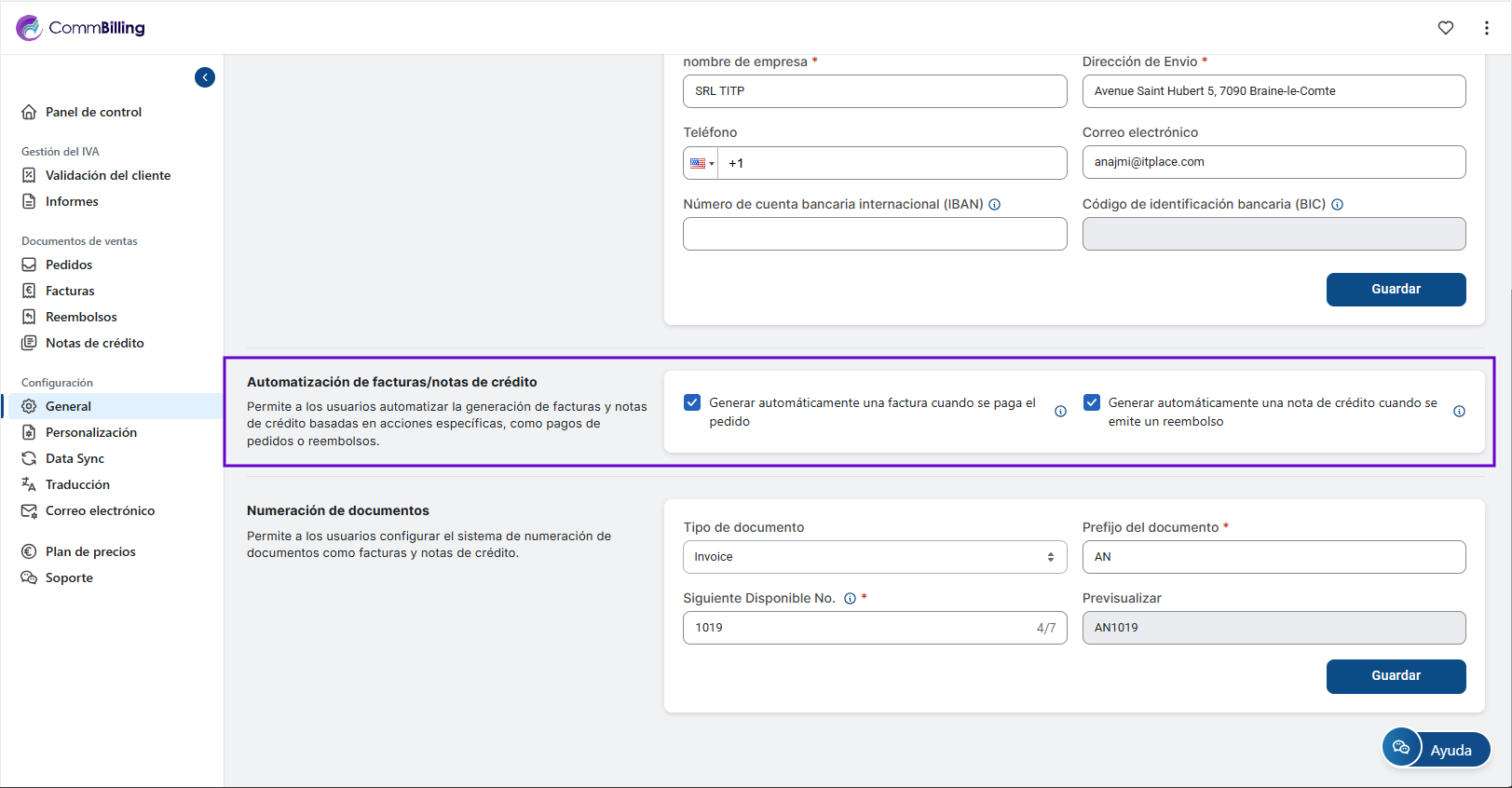Disable automatic credit note on refund
The height and width of the screenshot is (788, 1512).
pyautogui.click(x=1092, y=402)
